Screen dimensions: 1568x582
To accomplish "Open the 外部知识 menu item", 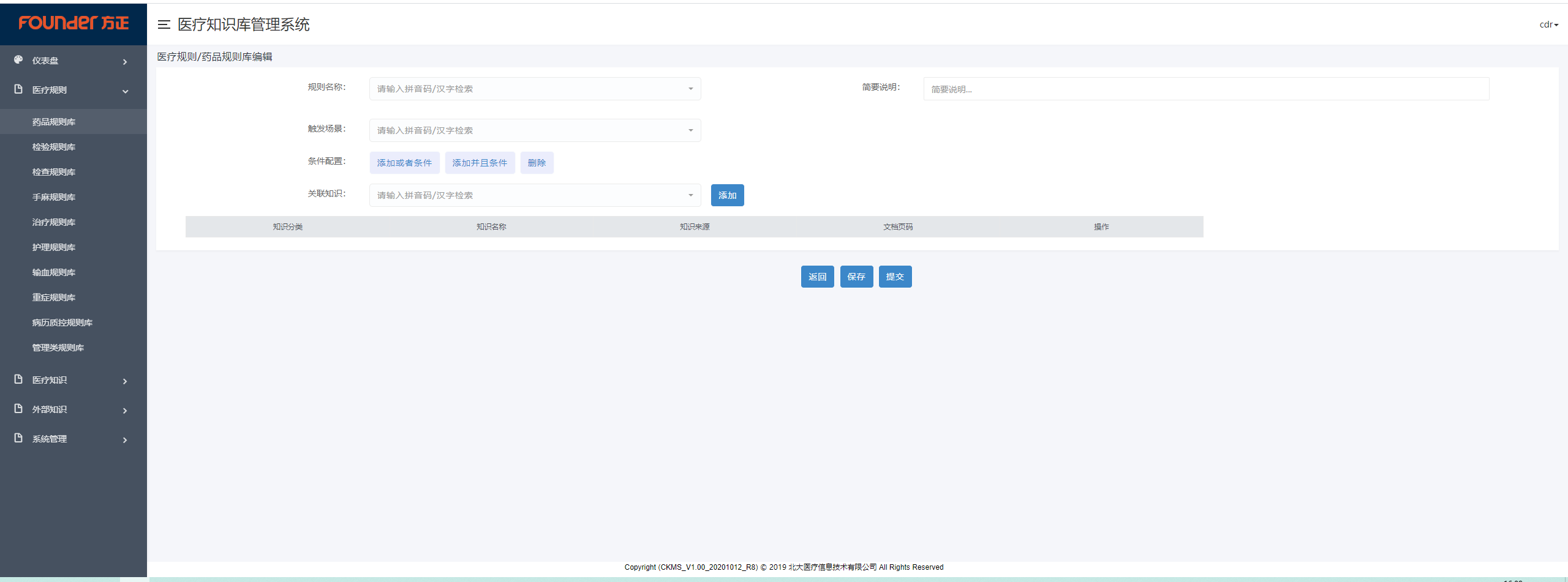I will click(73, 409).
